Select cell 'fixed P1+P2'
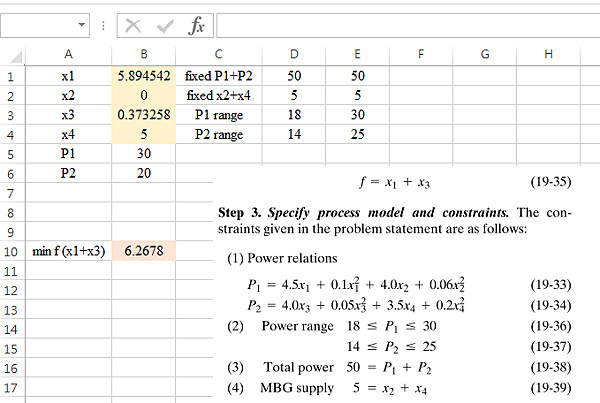 pos(219,76)
